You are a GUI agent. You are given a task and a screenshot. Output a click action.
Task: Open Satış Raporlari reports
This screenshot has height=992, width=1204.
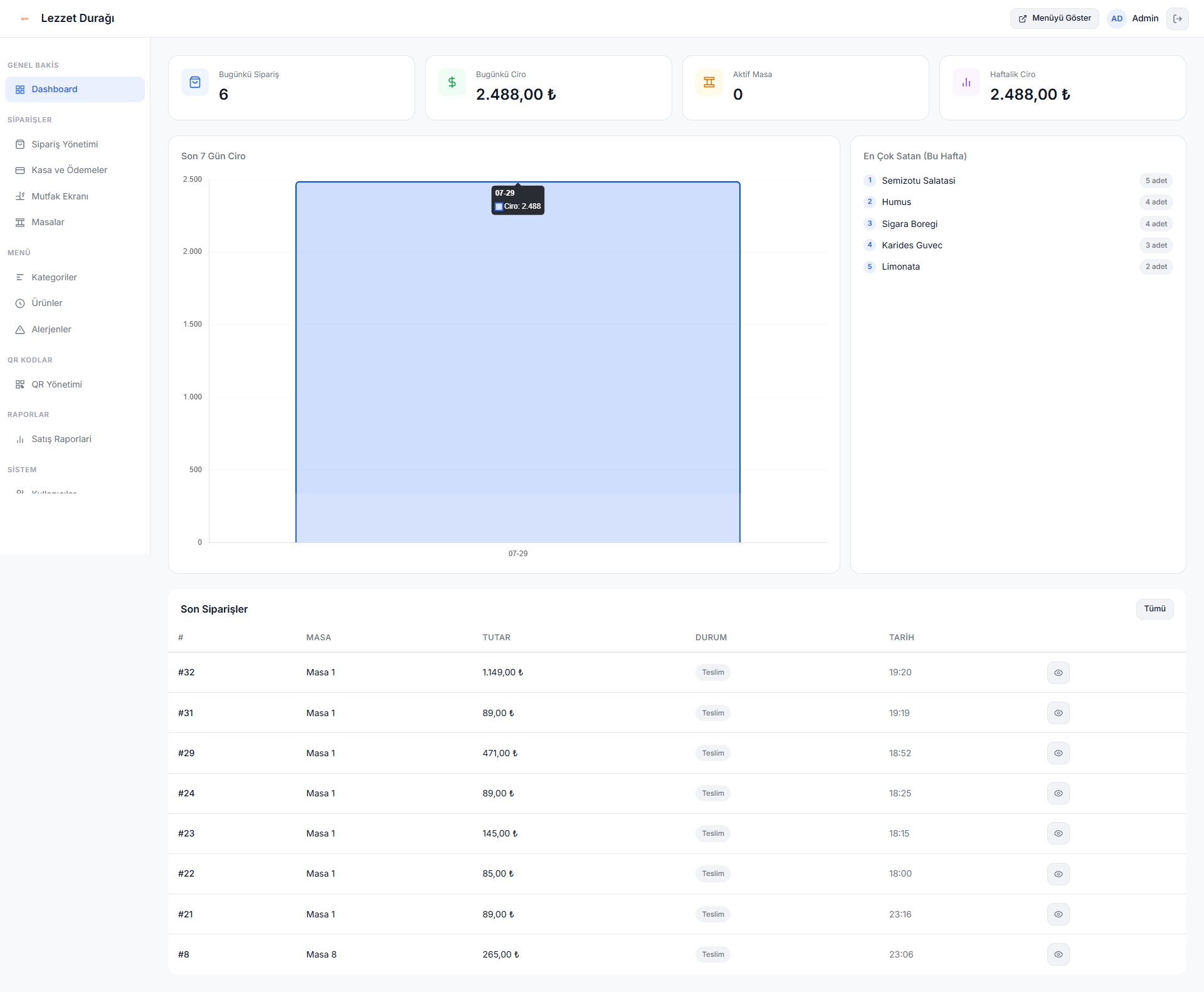point(75,440)
